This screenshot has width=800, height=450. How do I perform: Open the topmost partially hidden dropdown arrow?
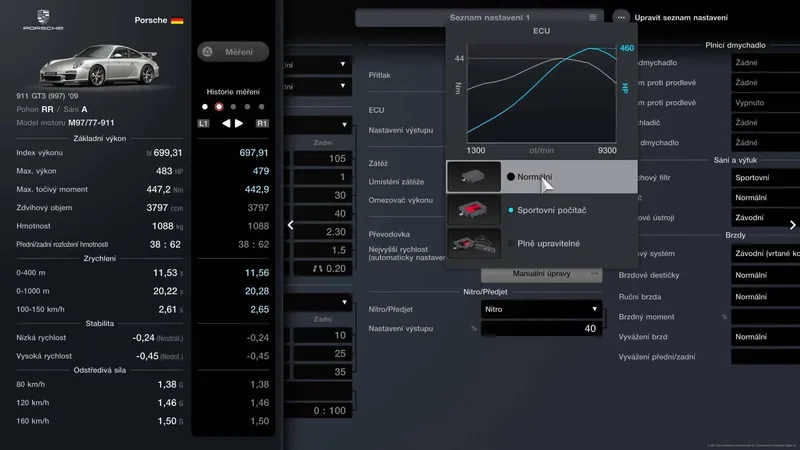coord(343,64)
